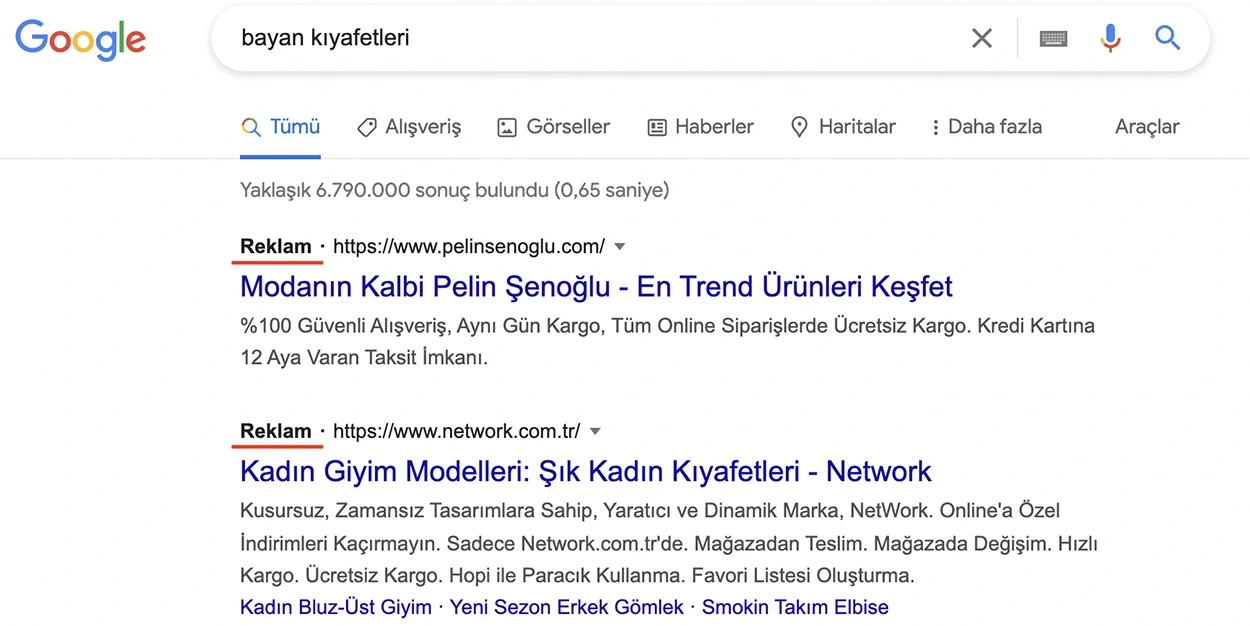Image resolution: width=1250 pixels, height=626 pixels.
Task: Open Modanın Kalbi Pelin Şenoğlu result
Action: tap(596, 286)
